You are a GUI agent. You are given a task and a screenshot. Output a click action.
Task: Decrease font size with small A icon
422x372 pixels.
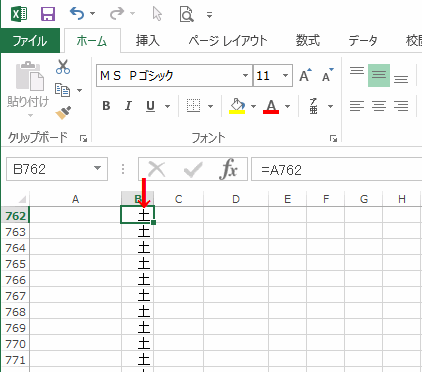(328, 75)
